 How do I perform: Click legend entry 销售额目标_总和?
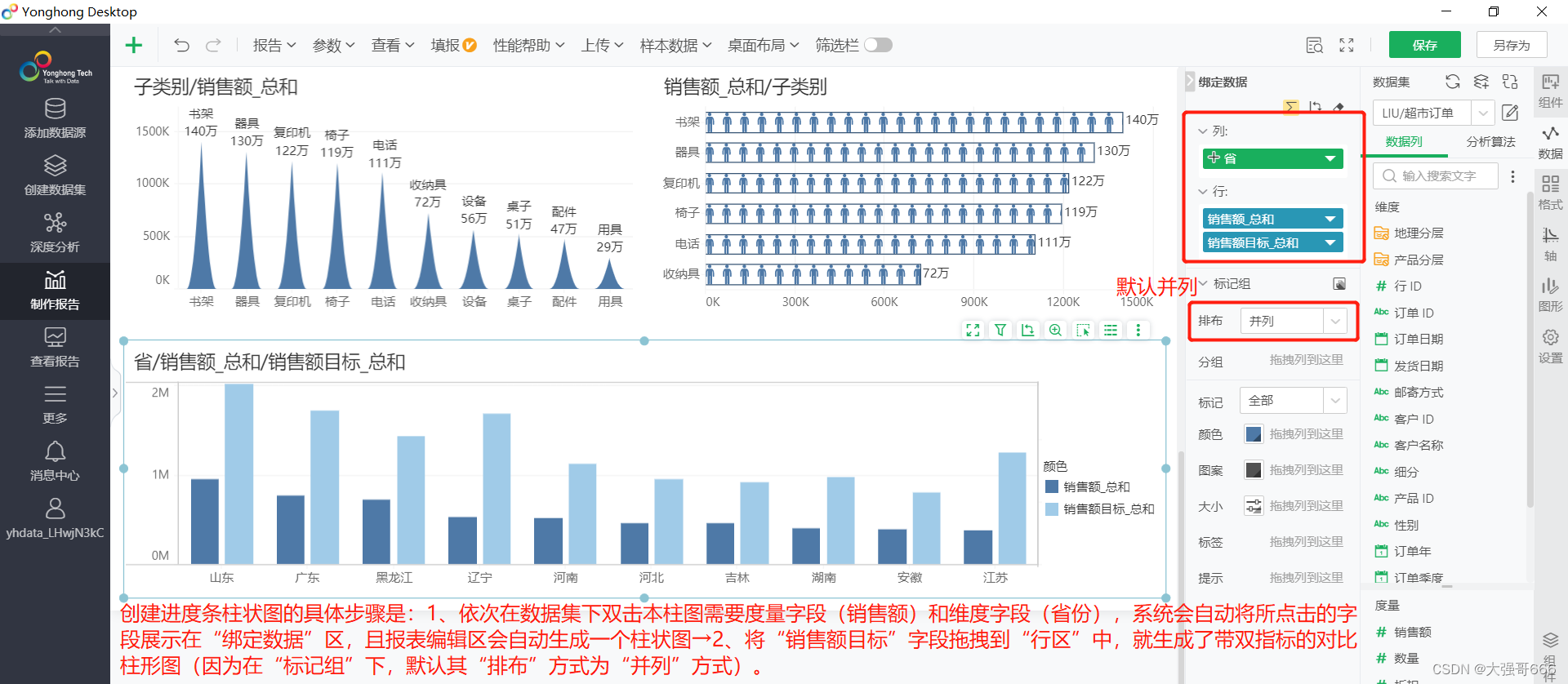click(1100, 509)
